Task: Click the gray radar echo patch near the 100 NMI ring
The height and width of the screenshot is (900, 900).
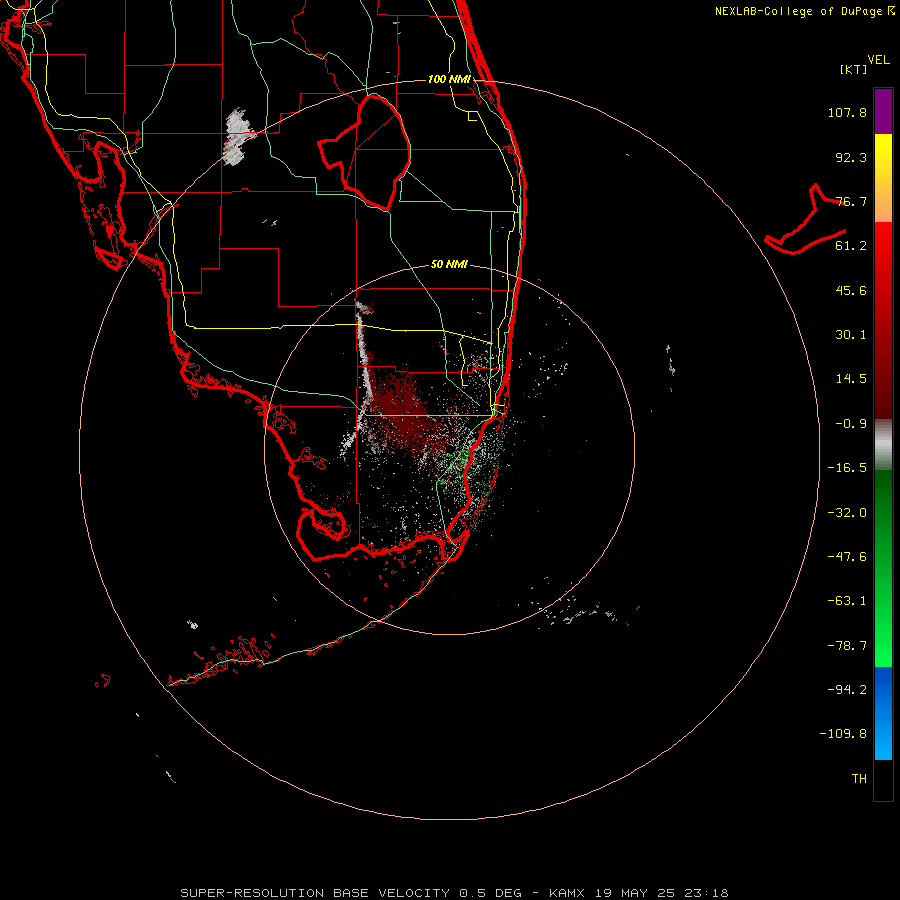Action: (239, 137)
